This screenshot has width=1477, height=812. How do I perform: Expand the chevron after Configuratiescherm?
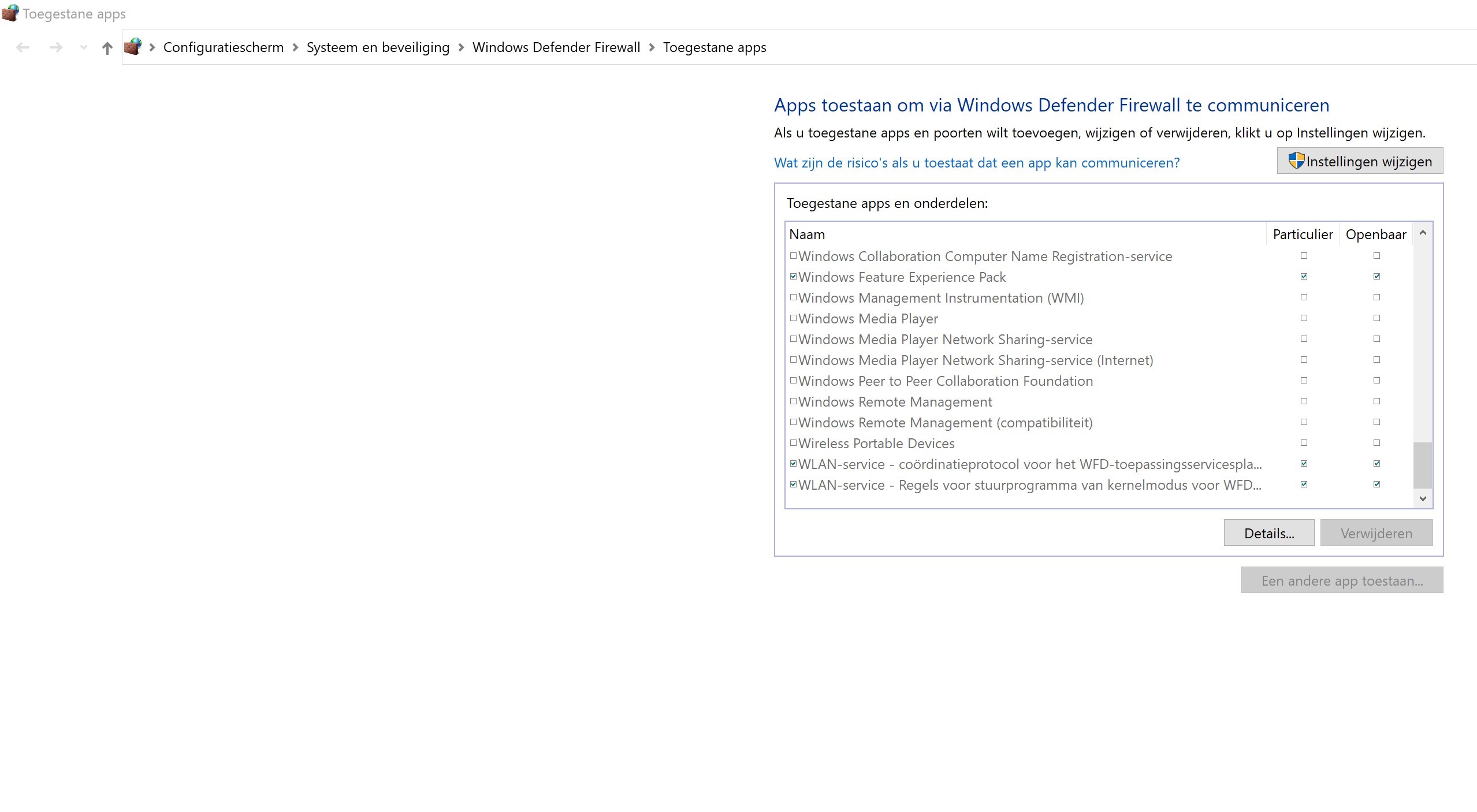tap(295, 47)
